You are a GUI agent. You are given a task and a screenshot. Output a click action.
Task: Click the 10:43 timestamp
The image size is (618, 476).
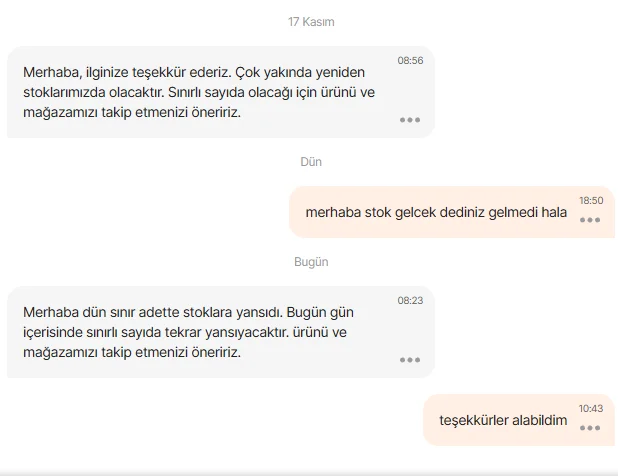[x=590, y=408]
